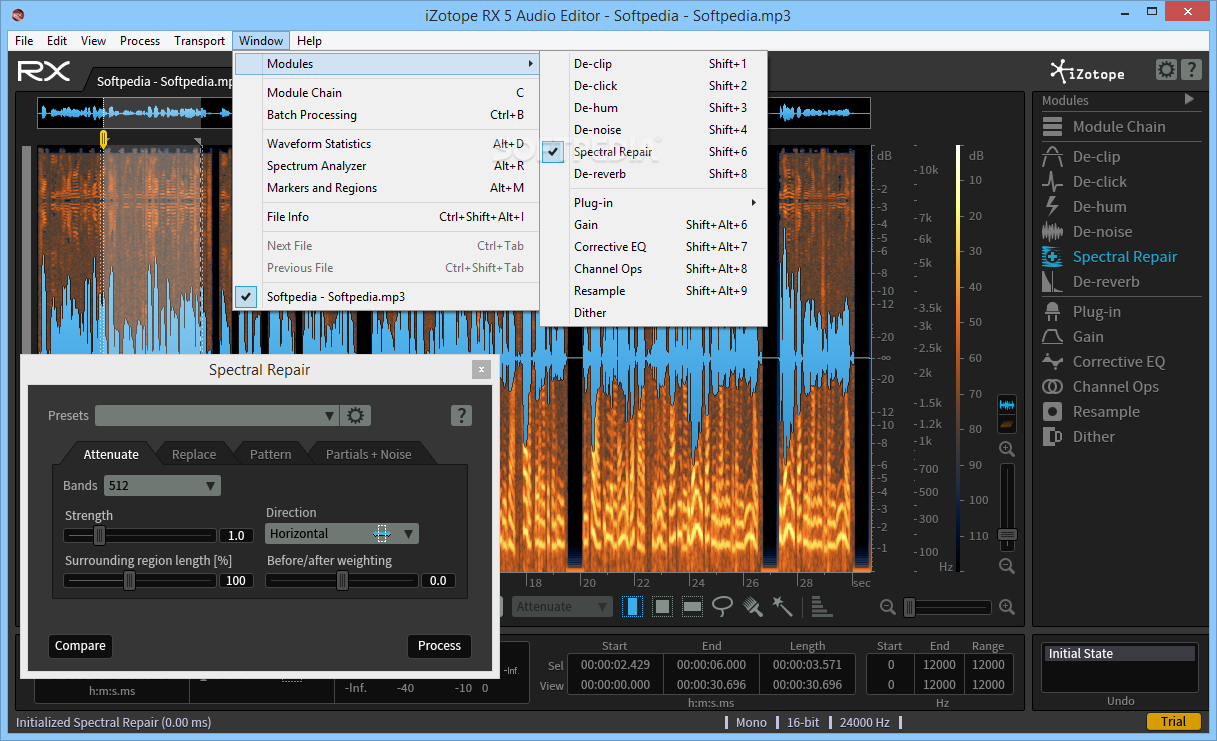This screenshot has height=741, width=1217.
Task: Open the Resample module icon in sidebar
Action: [x=1052, y=412]
